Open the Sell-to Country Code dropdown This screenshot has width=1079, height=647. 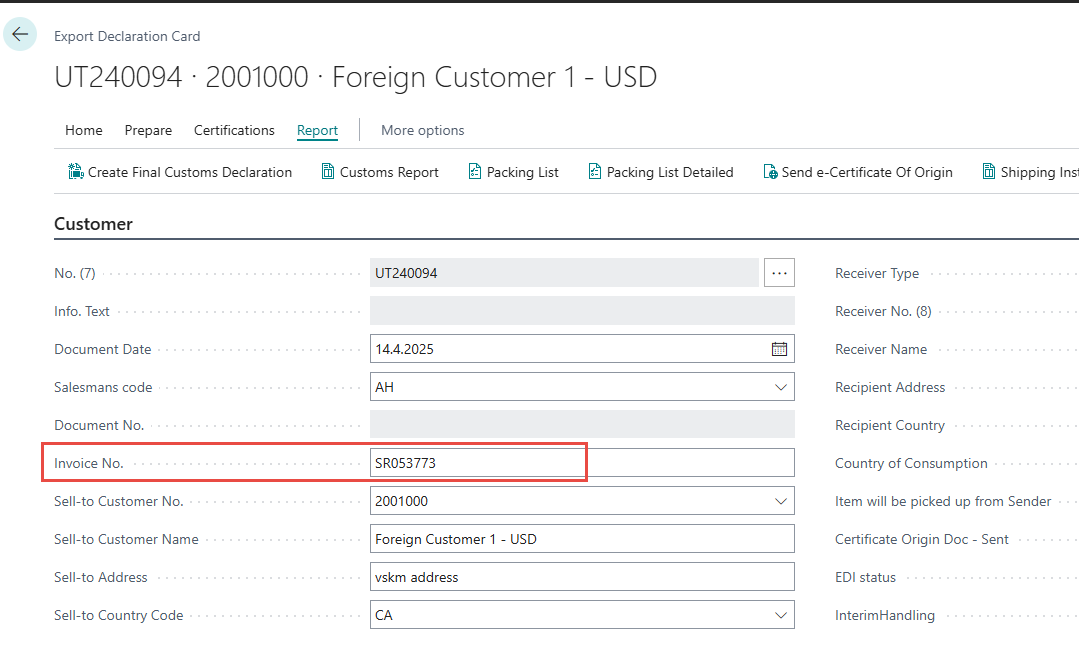click(780, 615)
